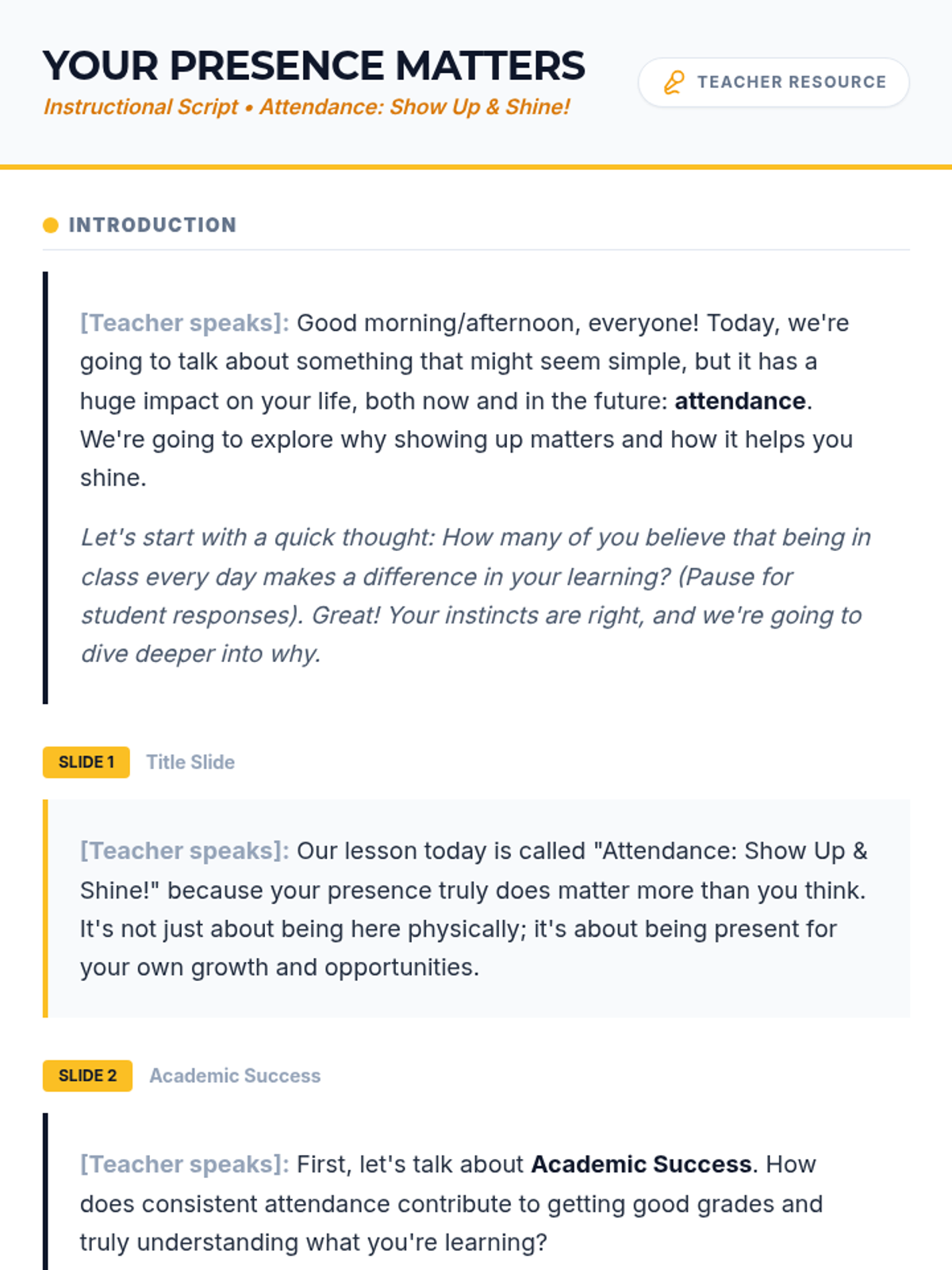Click the yellow bar beside Slide 1 script
Viewport: 952px width, 1270px height.
[45, 908]
